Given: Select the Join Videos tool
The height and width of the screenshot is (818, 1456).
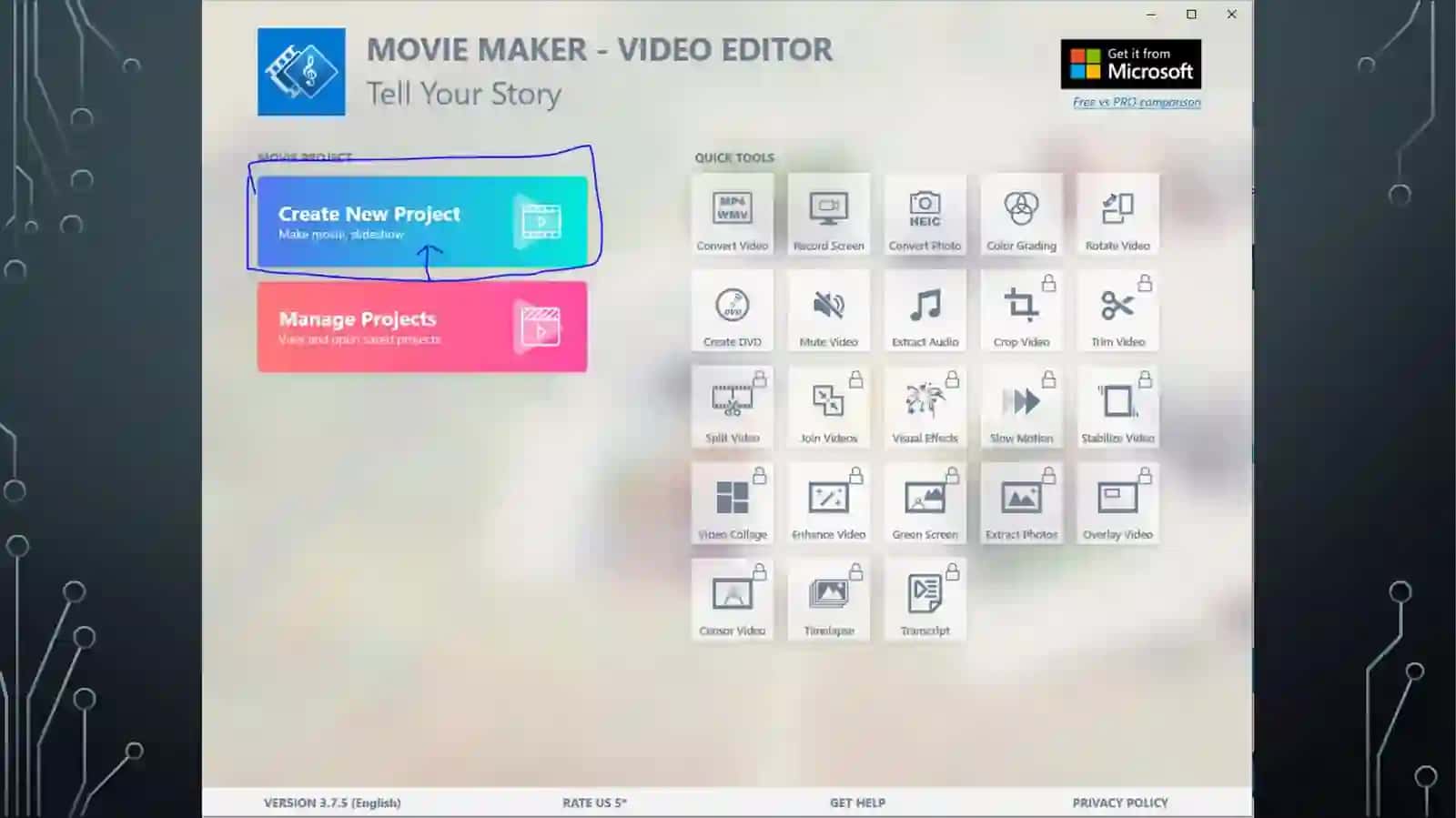Looking at the screenshot, I should point(829,407).
